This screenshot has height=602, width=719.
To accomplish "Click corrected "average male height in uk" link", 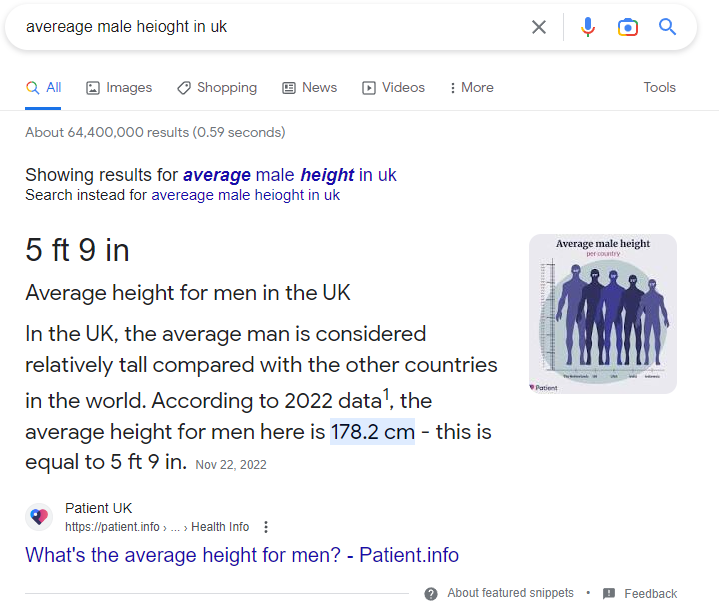I will 290,175.
